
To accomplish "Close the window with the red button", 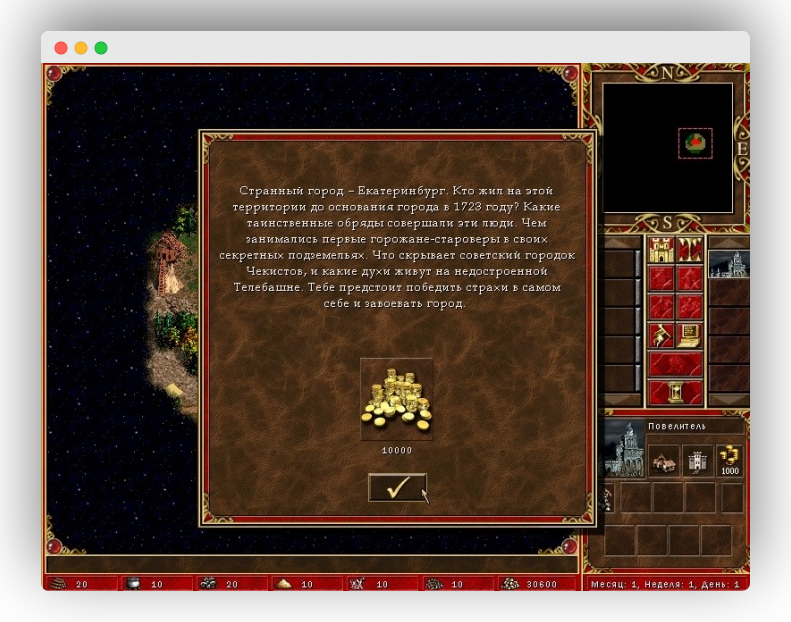I will [61, 48].
